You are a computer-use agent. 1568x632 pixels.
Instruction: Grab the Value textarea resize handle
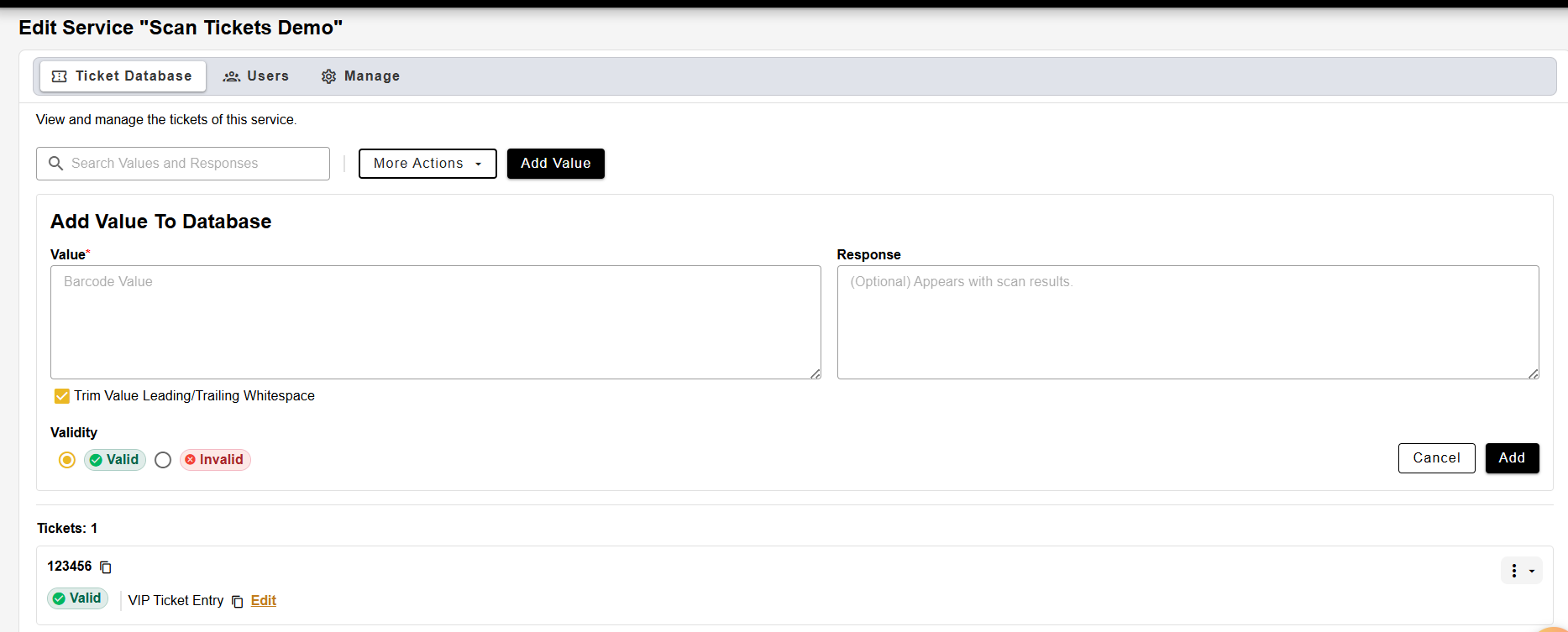pos(815,373)
